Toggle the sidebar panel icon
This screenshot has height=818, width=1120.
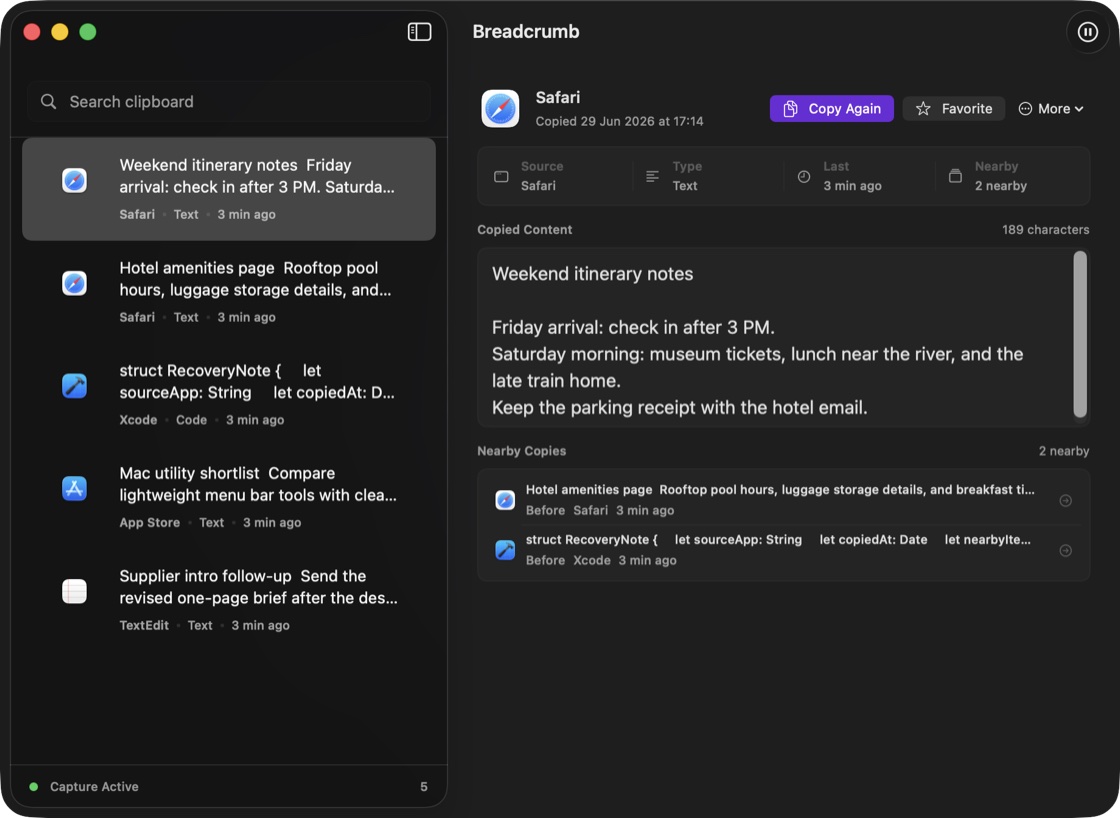[x=419, y=31]
